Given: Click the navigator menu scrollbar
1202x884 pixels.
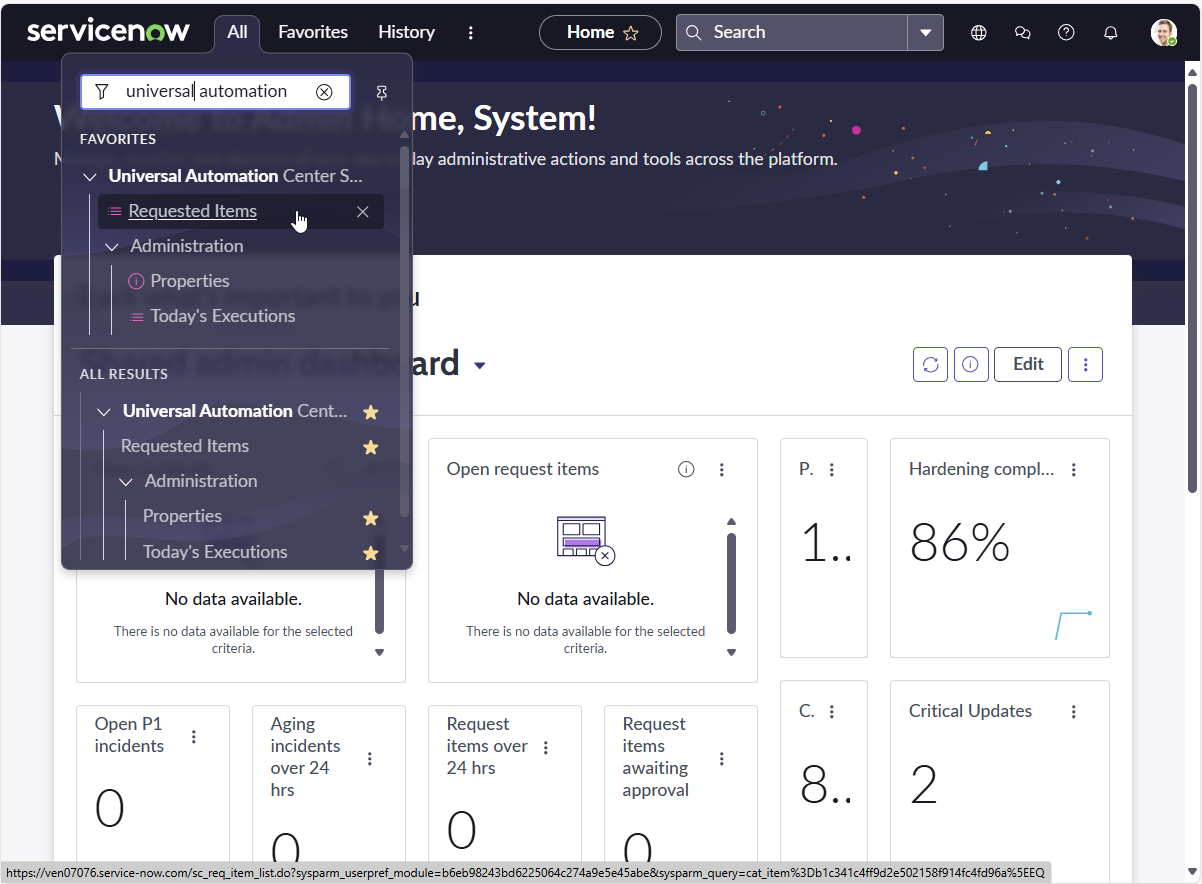Looking at the screenshot, I should pyautogui.click(x=404, y=330).
